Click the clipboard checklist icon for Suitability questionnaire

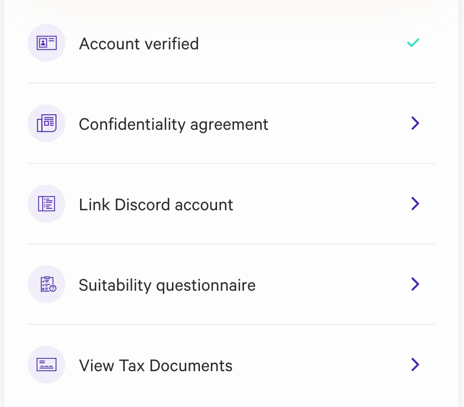(46, 284)
